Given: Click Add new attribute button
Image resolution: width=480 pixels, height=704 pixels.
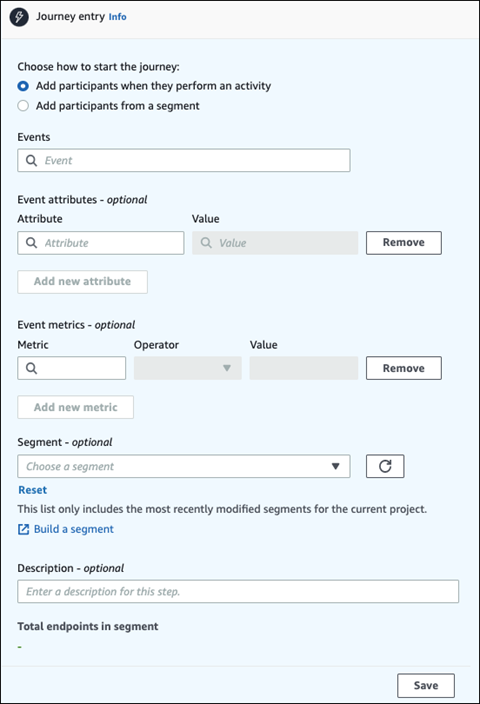Looking at the screenshot, I should coord(83,282).
